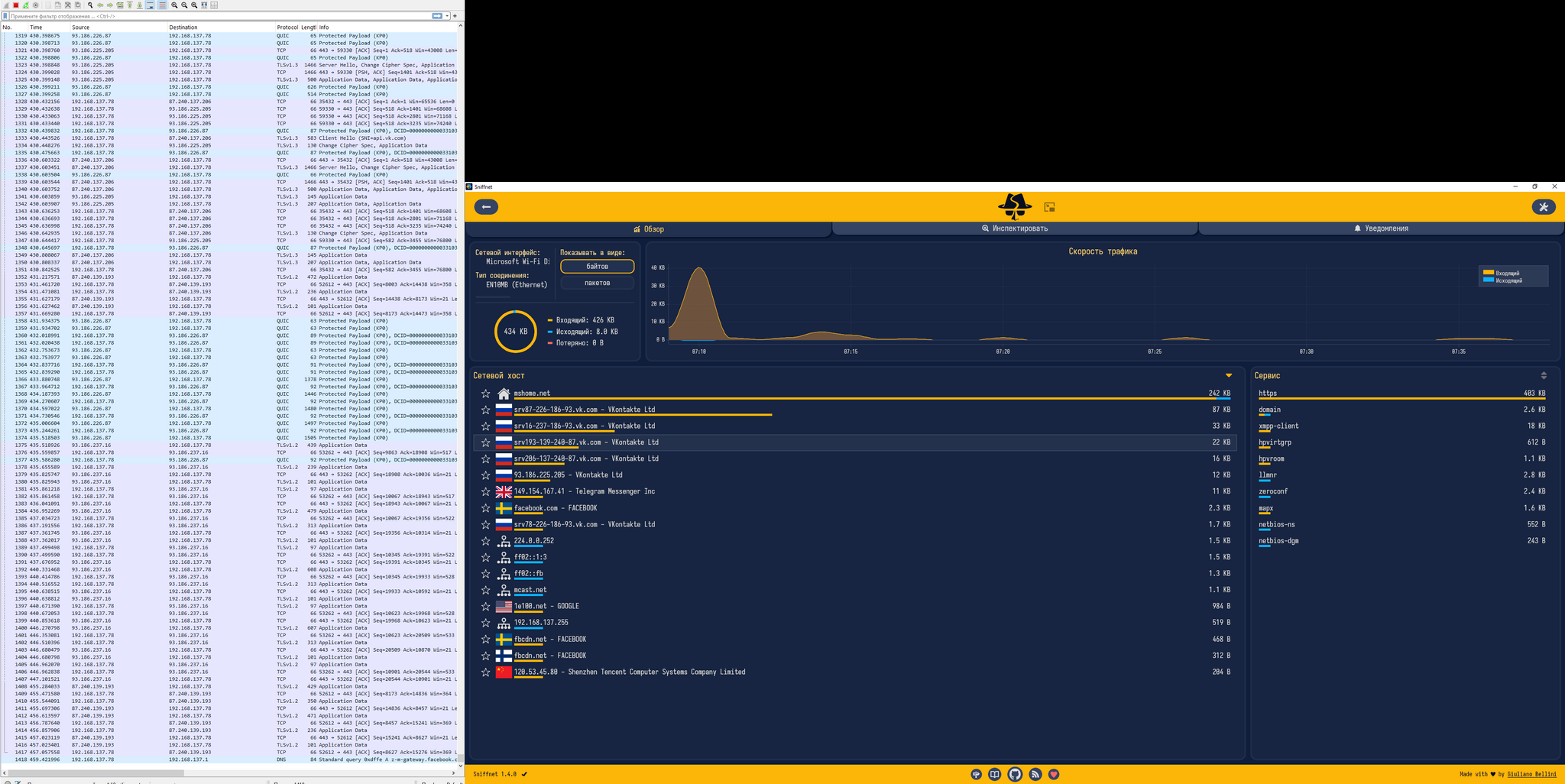
Task: Click the heart sponsor icon in footer
Action: coord(1054,774)
